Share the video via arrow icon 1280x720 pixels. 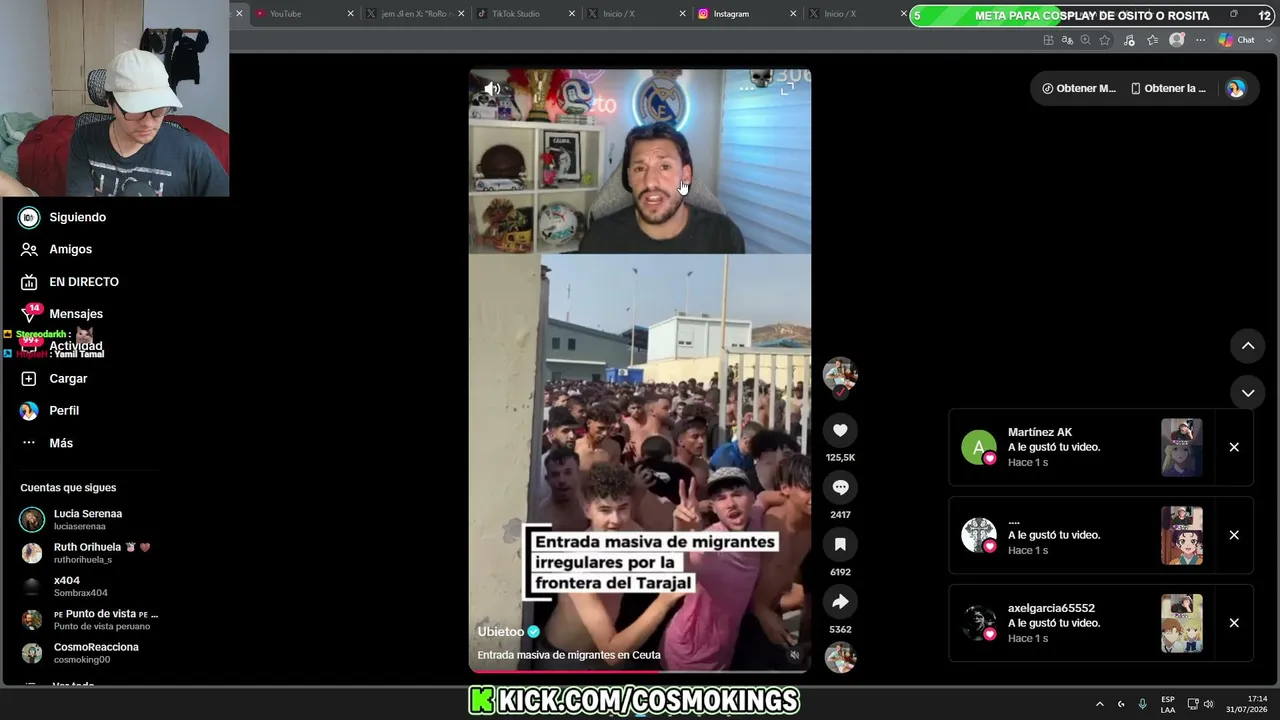pos(840,601)
